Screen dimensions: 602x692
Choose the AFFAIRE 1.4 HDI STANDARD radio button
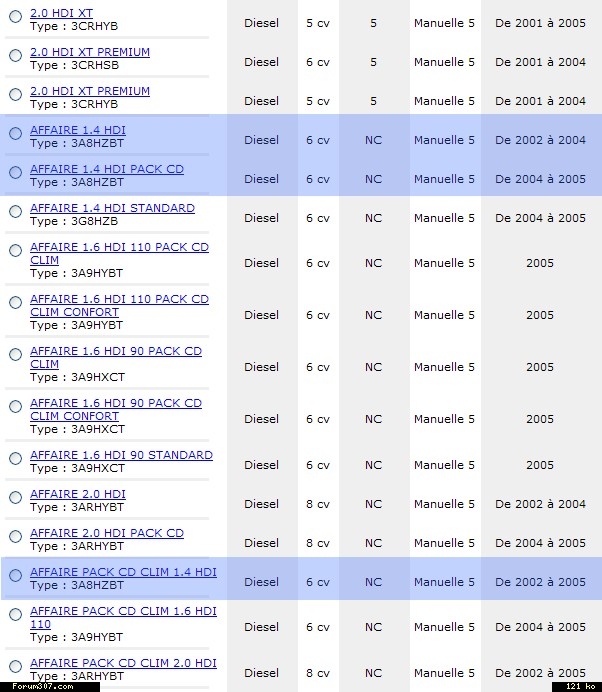[15, 211]
